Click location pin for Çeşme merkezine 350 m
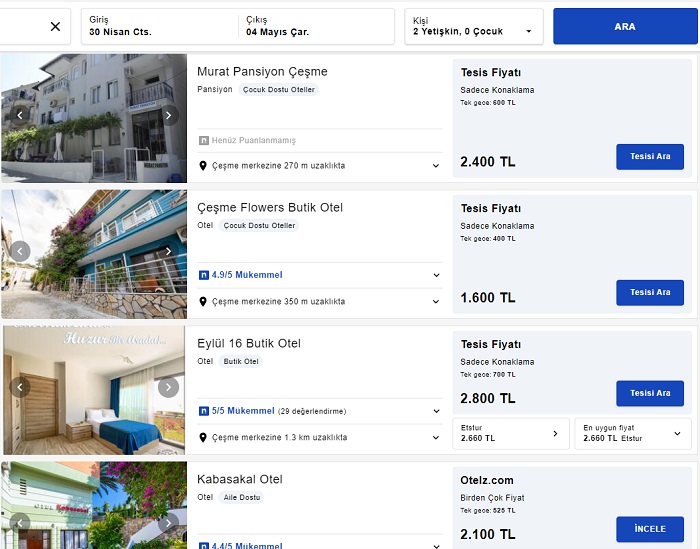The width and height of the screenshot is (700, 549). [x=203, y=302]
